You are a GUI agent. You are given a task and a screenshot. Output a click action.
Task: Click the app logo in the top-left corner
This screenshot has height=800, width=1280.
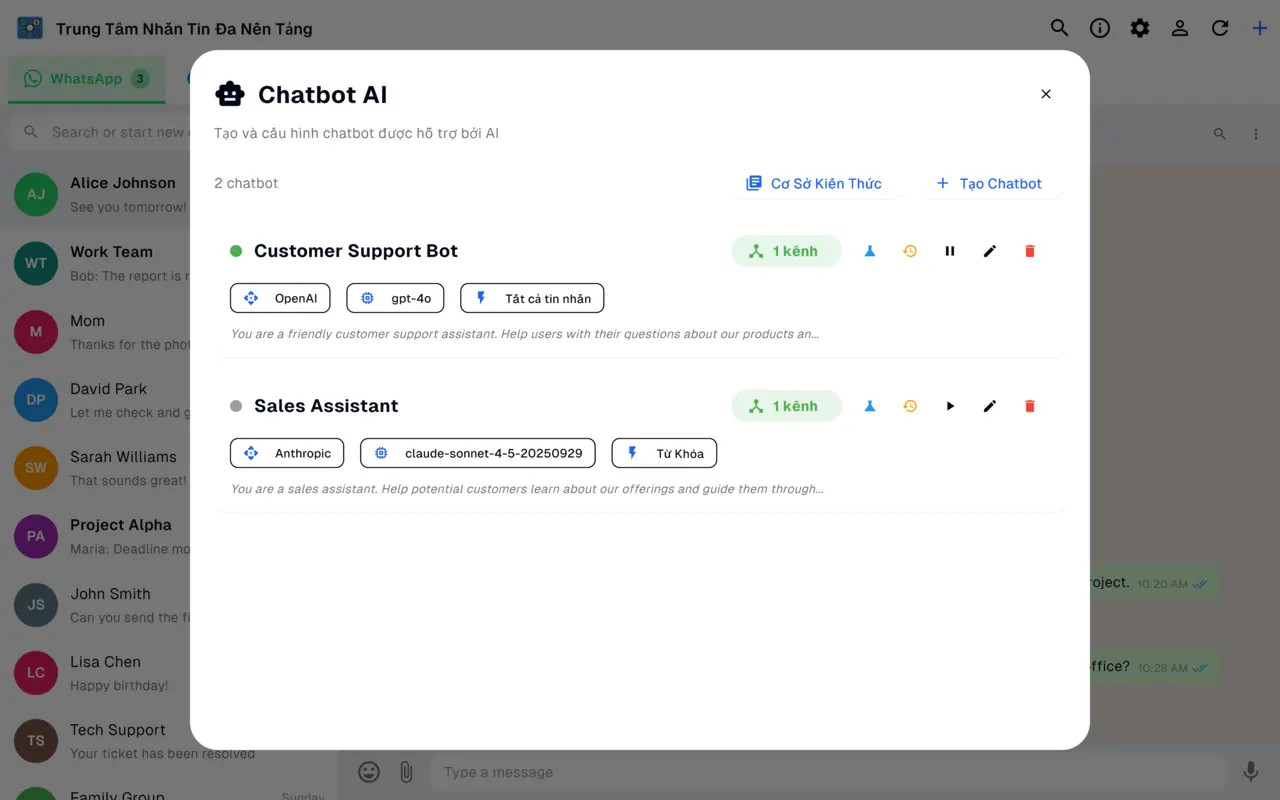coord(30,28)
